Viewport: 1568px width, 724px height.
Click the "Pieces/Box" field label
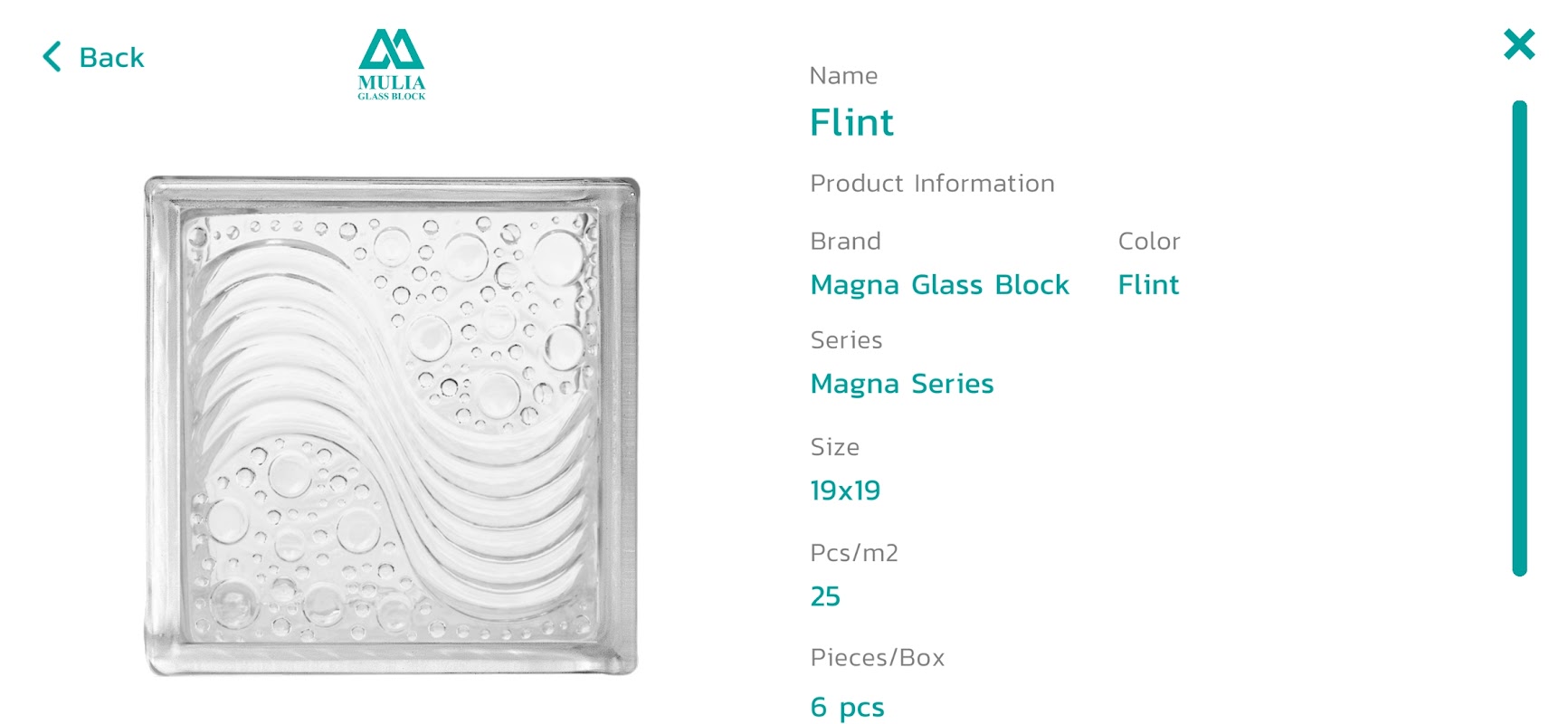click(877, 658)
